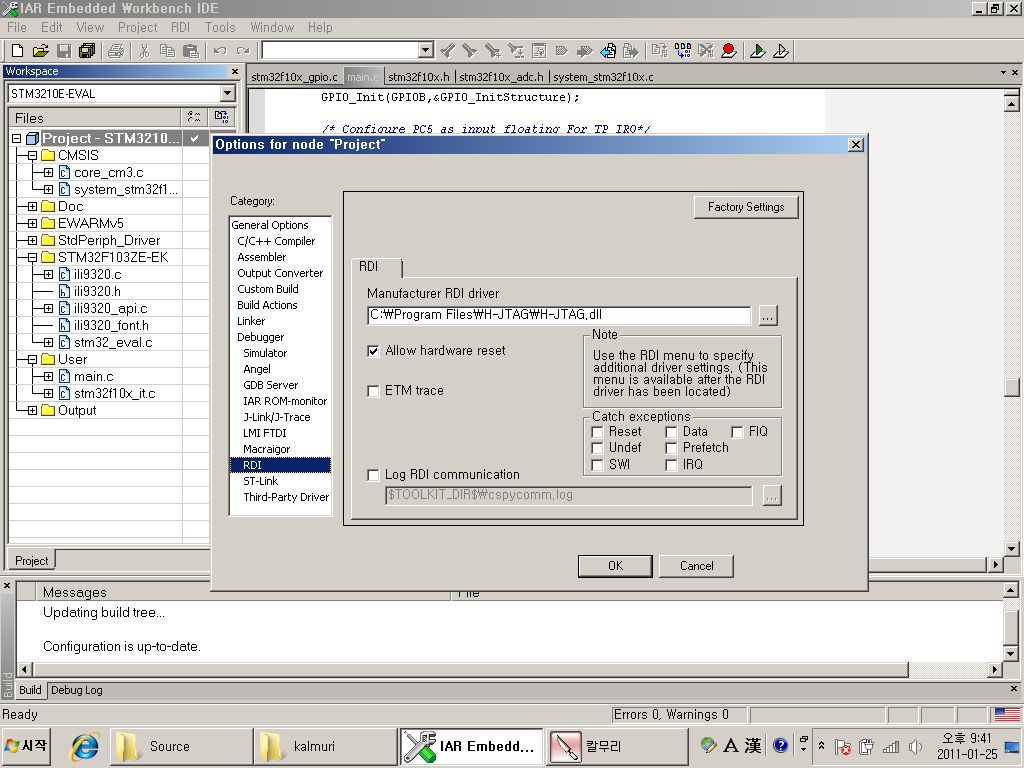Cancel the Options dialog

coord(696,566)
